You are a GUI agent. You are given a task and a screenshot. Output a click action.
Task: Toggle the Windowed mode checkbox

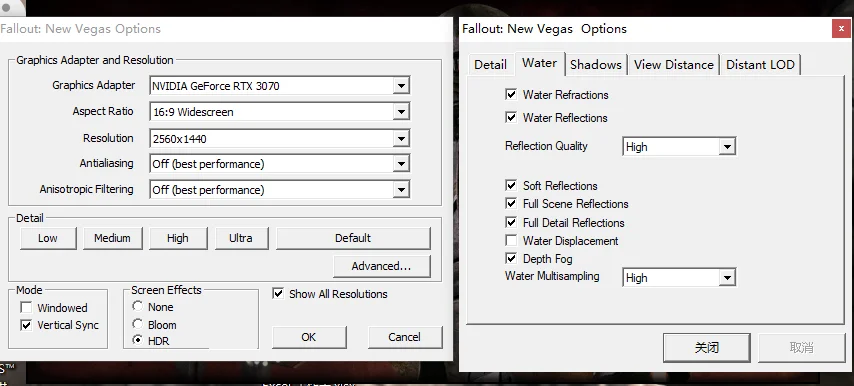(x=26, y=308)
